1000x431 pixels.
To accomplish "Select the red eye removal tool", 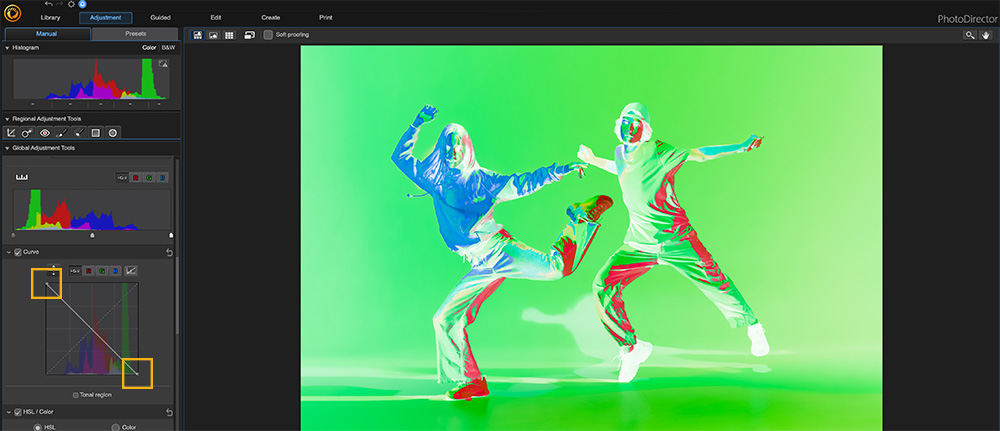I will 45,132.
